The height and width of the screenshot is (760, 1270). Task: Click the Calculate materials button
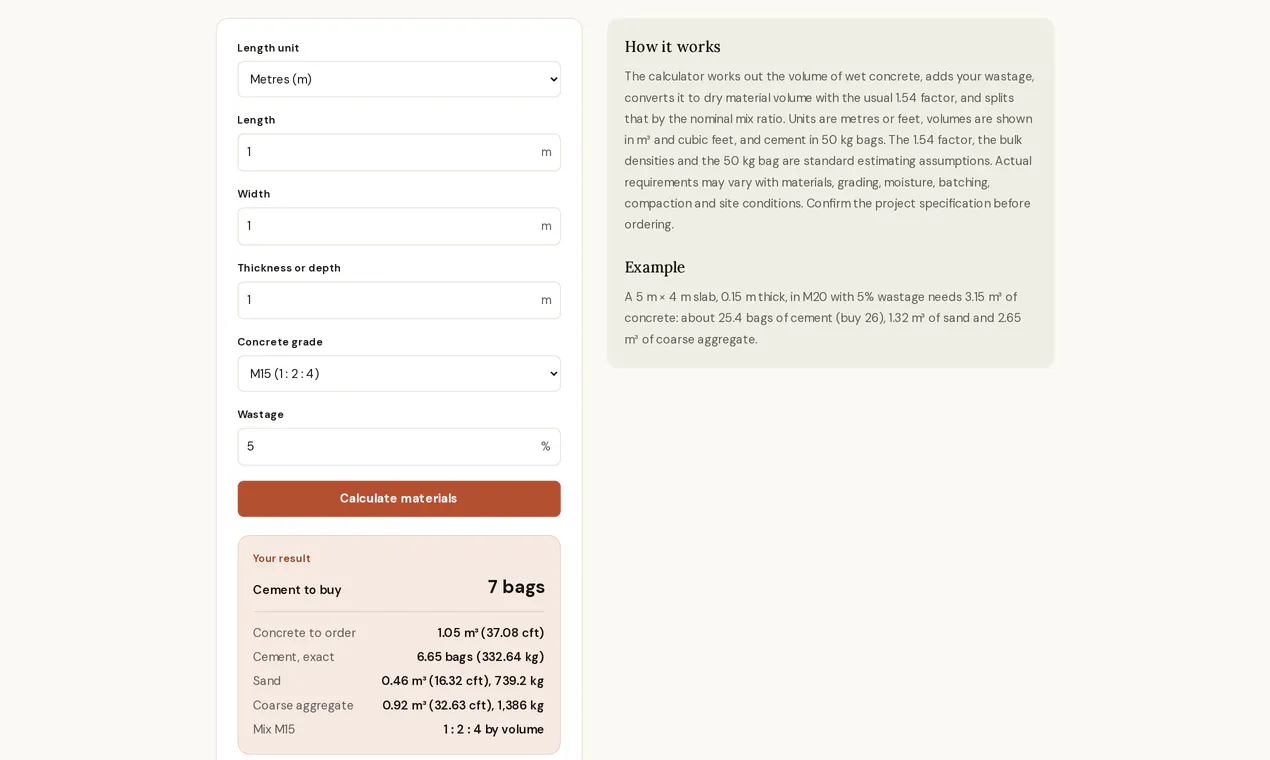click(398, 499)
